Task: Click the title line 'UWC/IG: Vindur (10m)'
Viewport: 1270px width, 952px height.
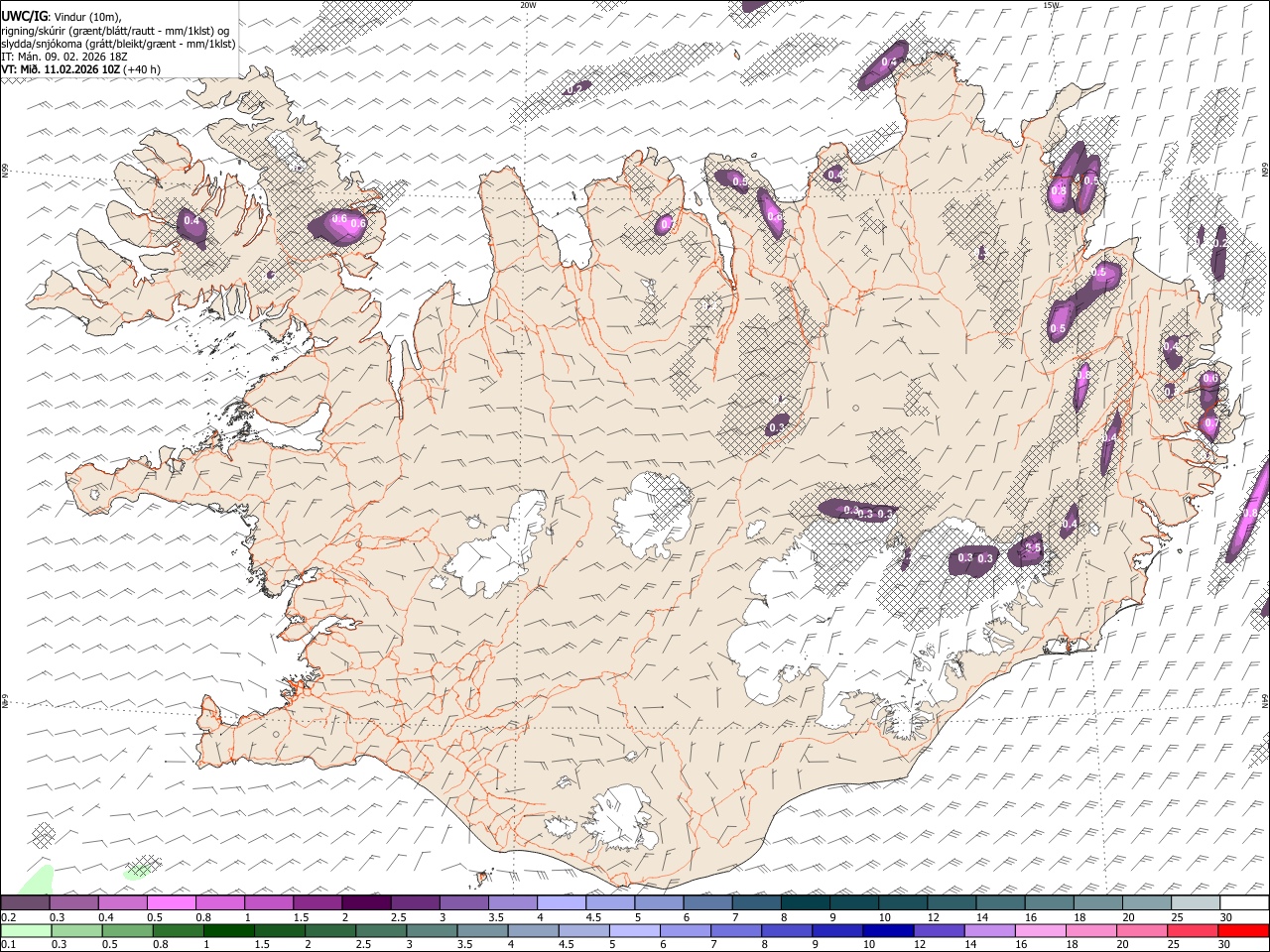Action: pyautogui.click(x=61, y=16)
